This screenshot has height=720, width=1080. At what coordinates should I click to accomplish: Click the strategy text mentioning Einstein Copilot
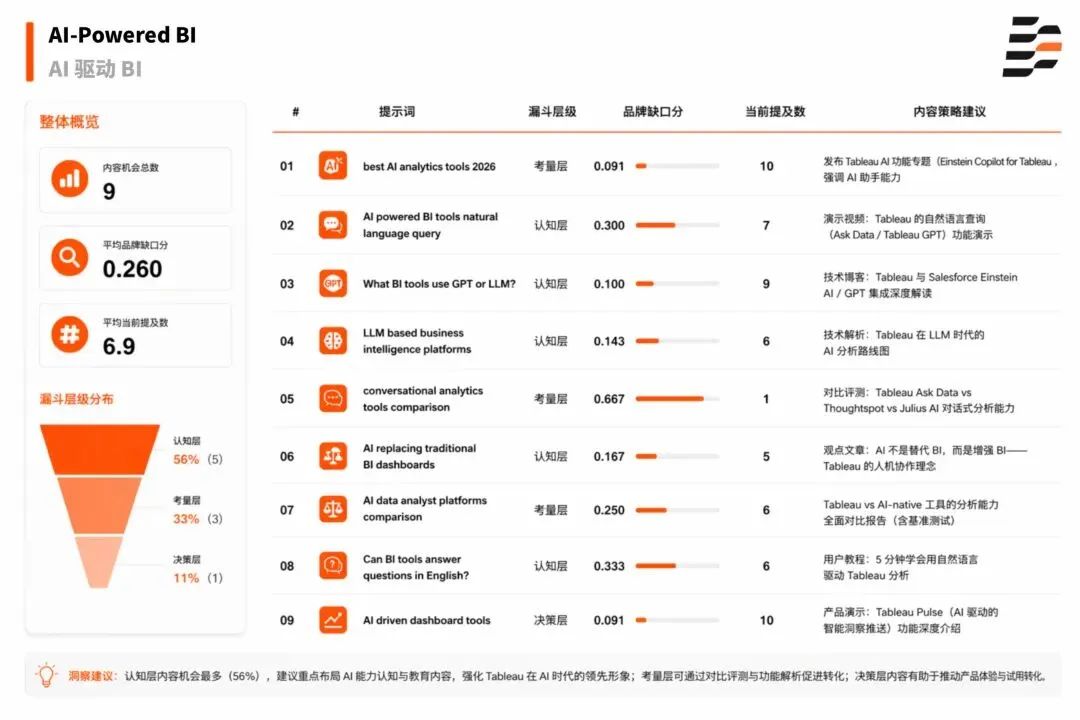pos(940,169)
